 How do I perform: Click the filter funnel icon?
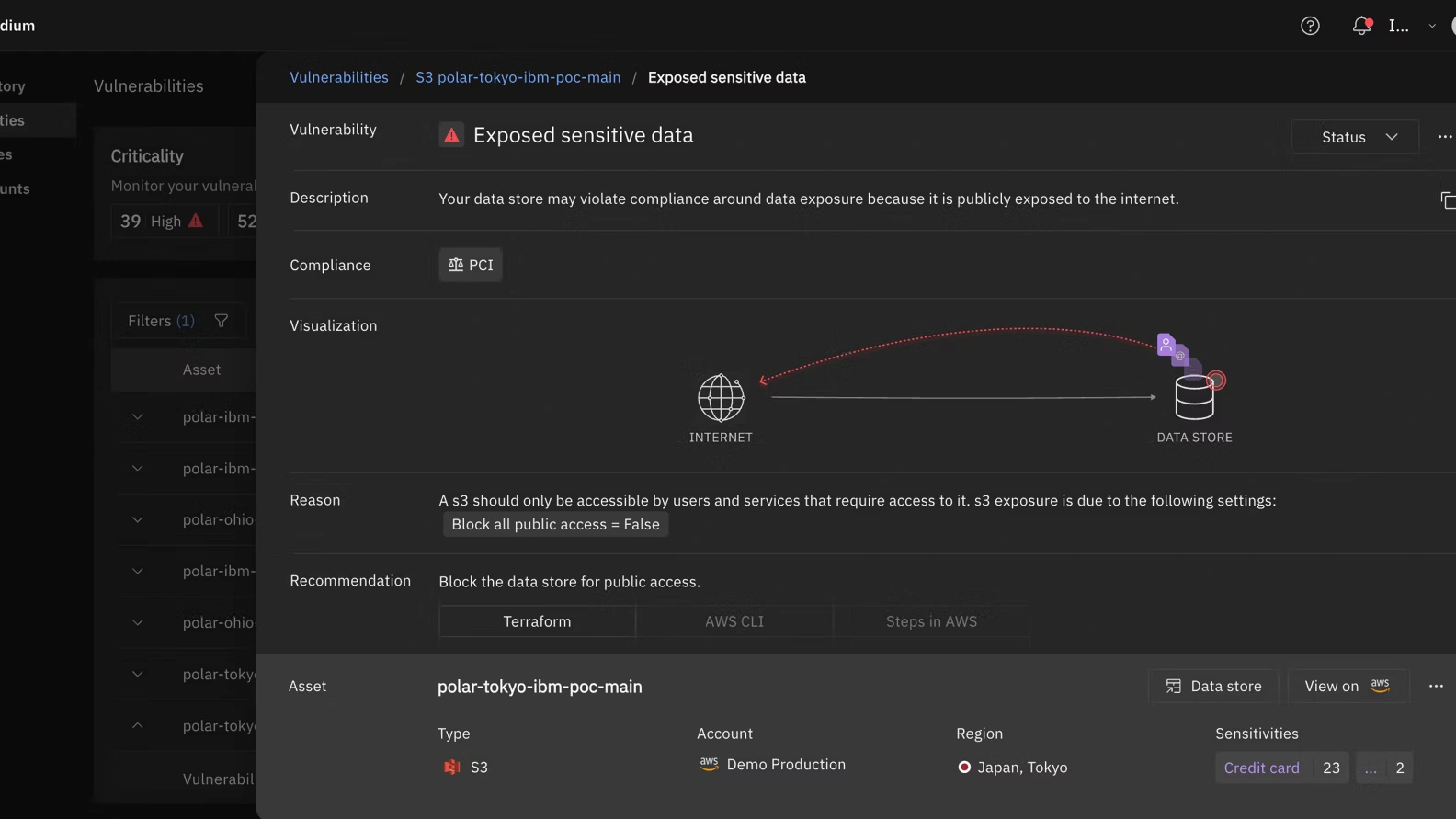(222, 321)
